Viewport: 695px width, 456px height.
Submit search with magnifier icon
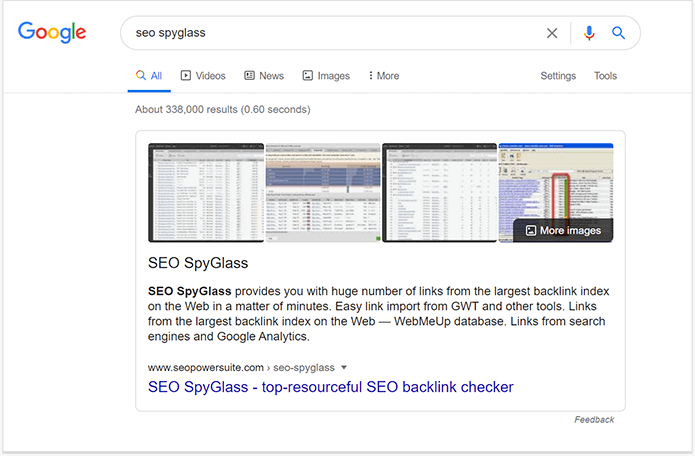pos(618,33)
